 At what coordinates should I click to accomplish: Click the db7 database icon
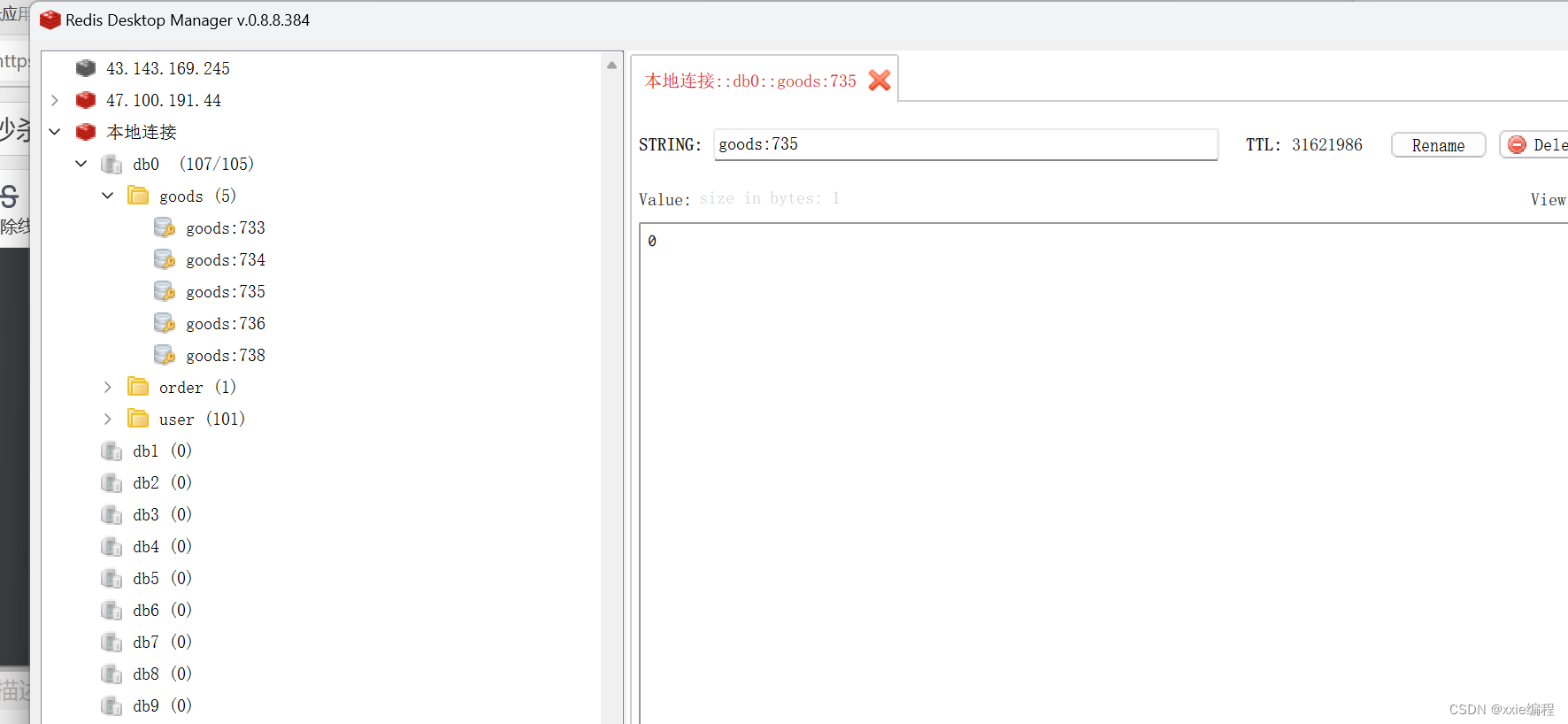coord(111,642)
